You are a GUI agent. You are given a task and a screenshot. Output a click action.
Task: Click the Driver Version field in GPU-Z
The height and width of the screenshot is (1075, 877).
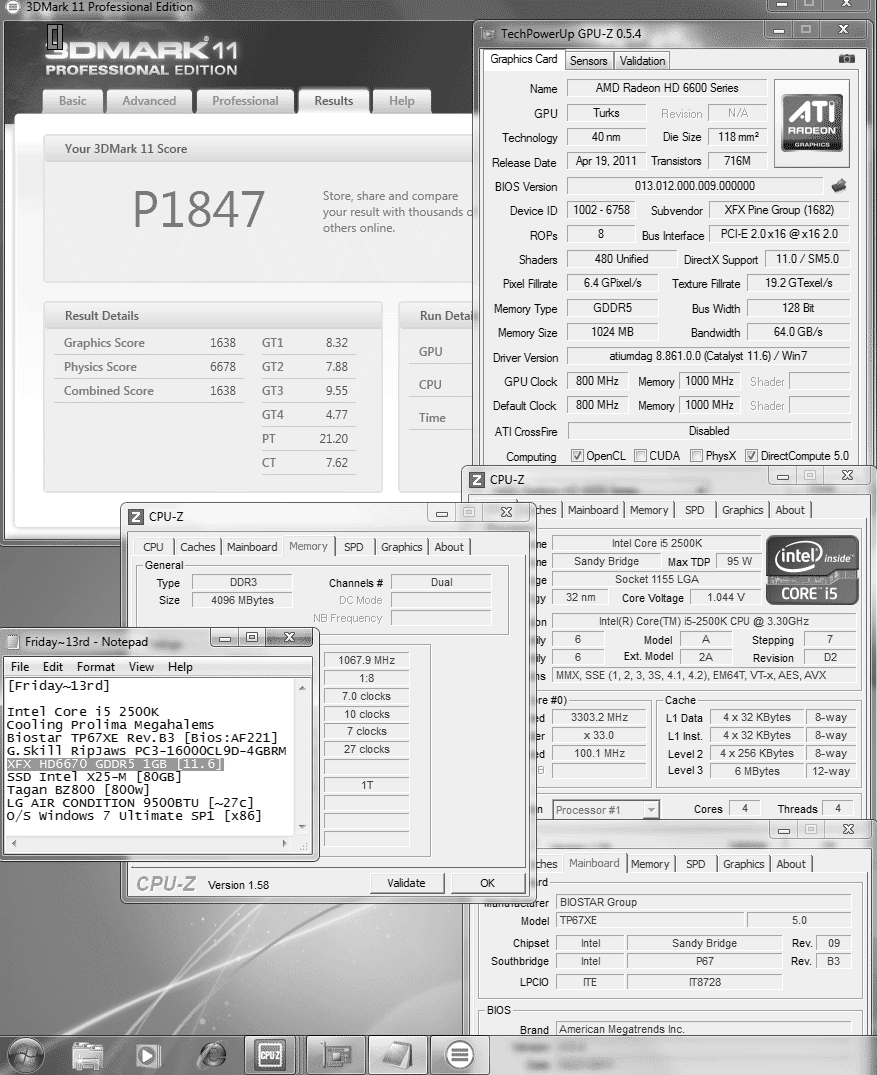point(708,357)
